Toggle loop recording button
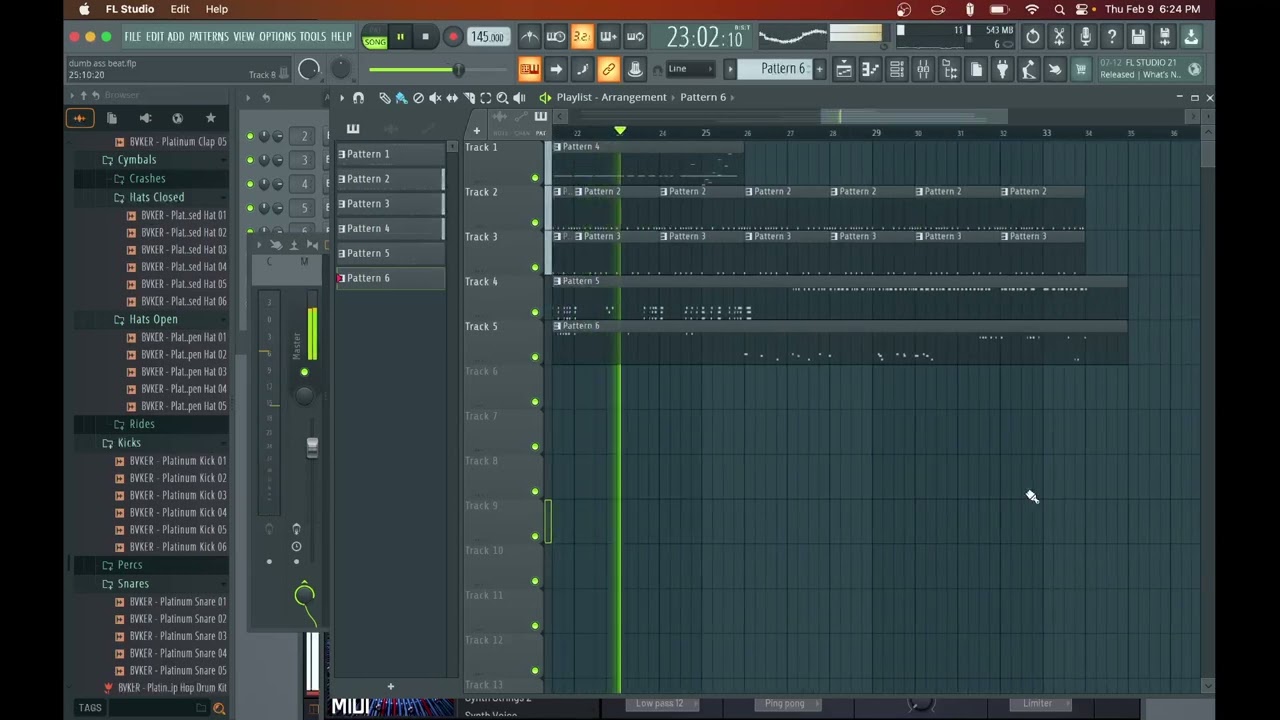The image size is (1280, 720). (635, 37)
